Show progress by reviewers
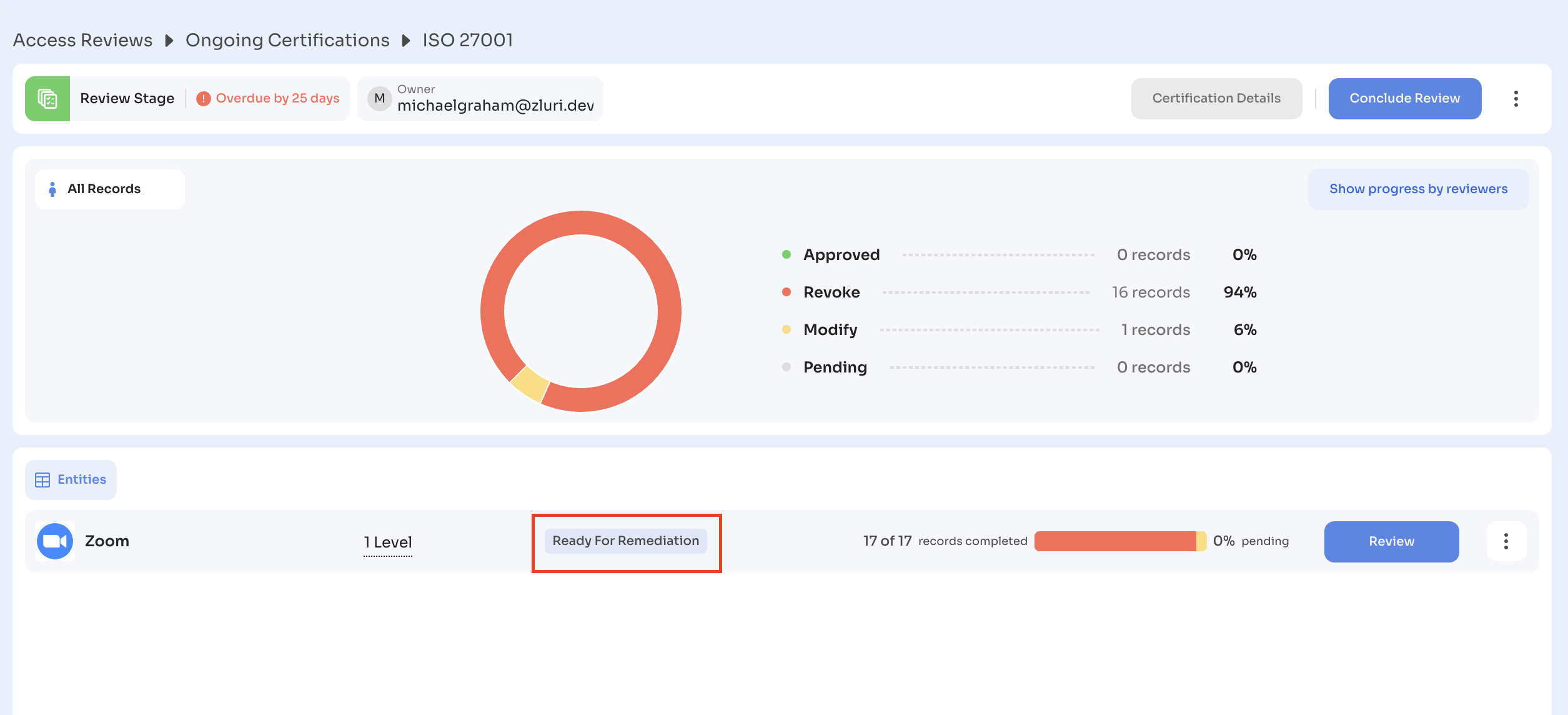The width and height of the screenshot is (1568, 715). [1418, 189]
